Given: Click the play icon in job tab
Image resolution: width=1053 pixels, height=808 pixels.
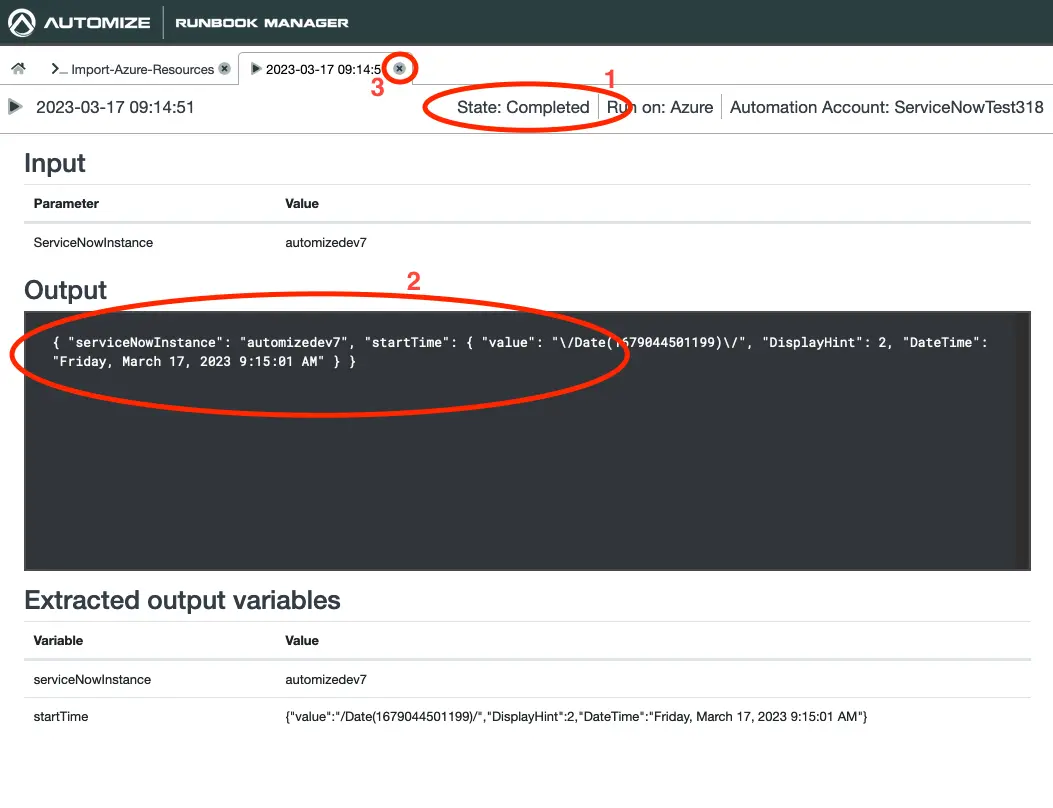Looking at the screenshot, I should point(256,69).
